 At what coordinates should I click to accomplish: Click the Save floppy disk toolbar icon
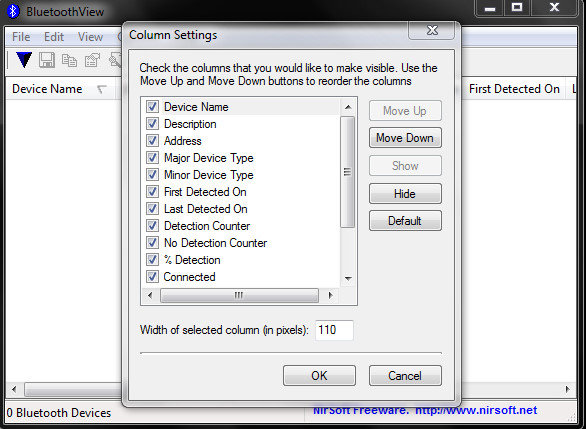click(47, 60)
